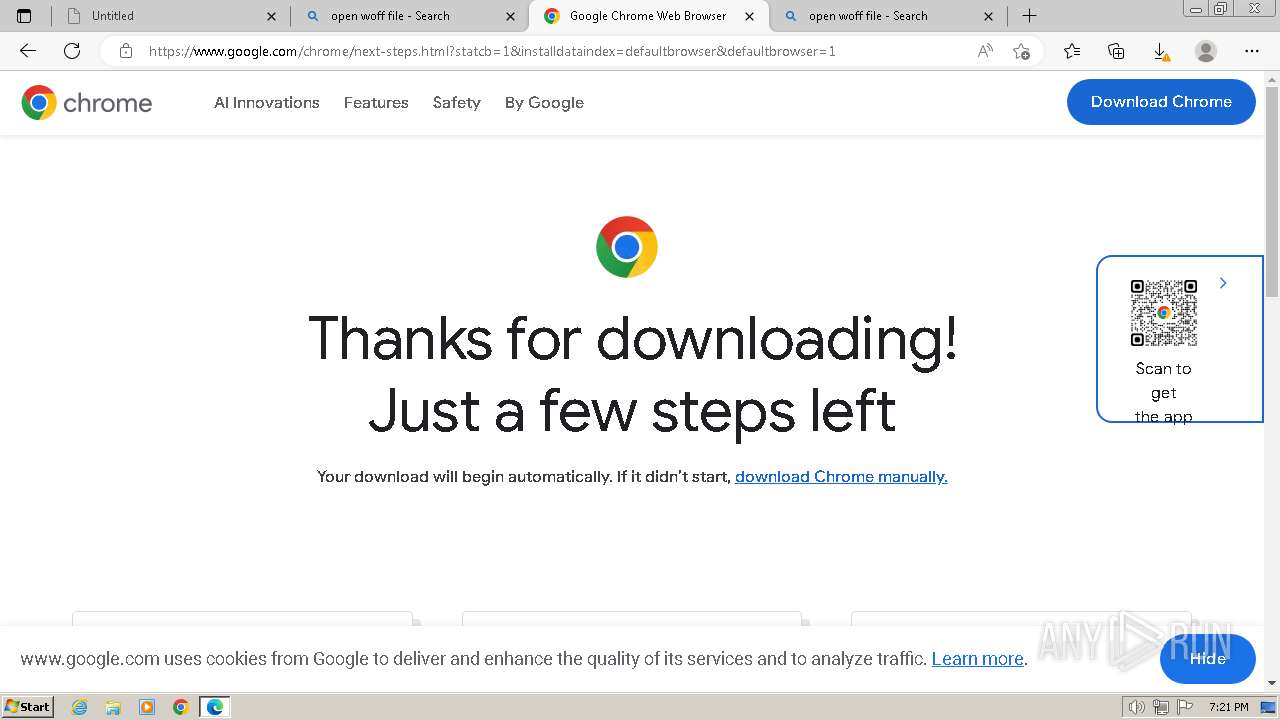Expand the Scan to get the app chevron

(x=1223, y=283)
